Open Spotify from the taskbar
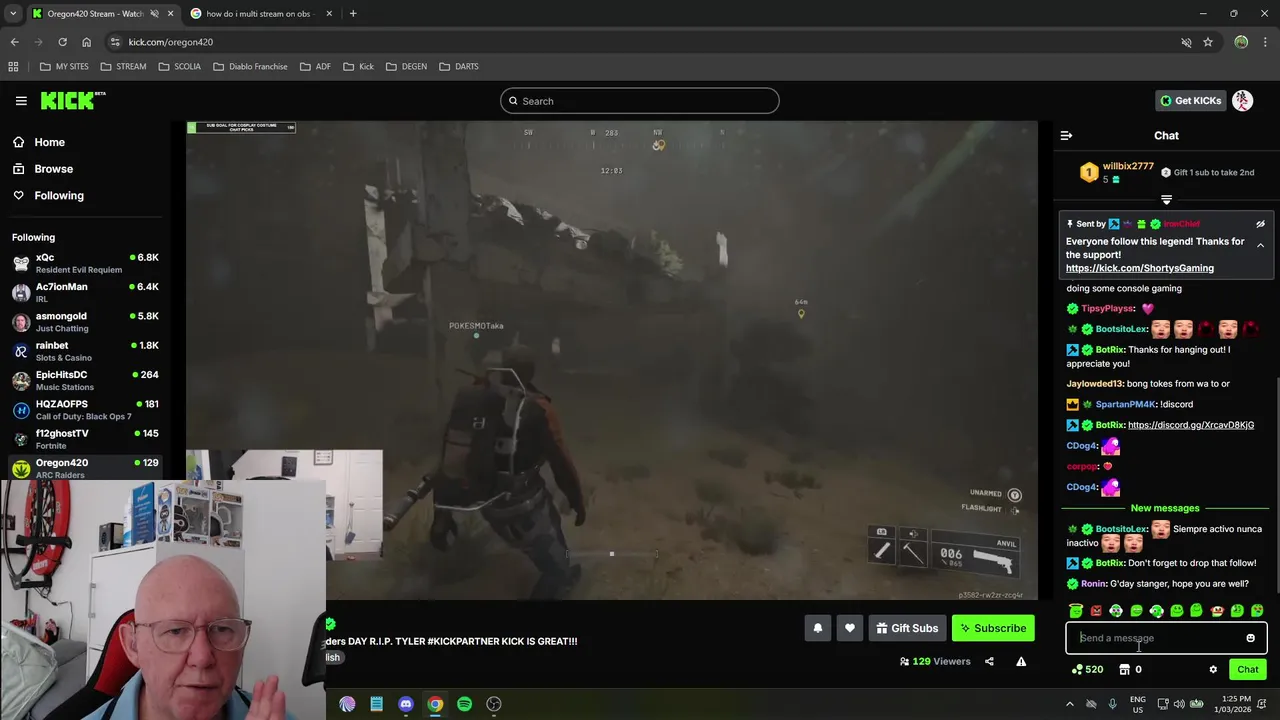Viewport: 1280px width, 720px height. pyautogui.click(x=464, y=704)
